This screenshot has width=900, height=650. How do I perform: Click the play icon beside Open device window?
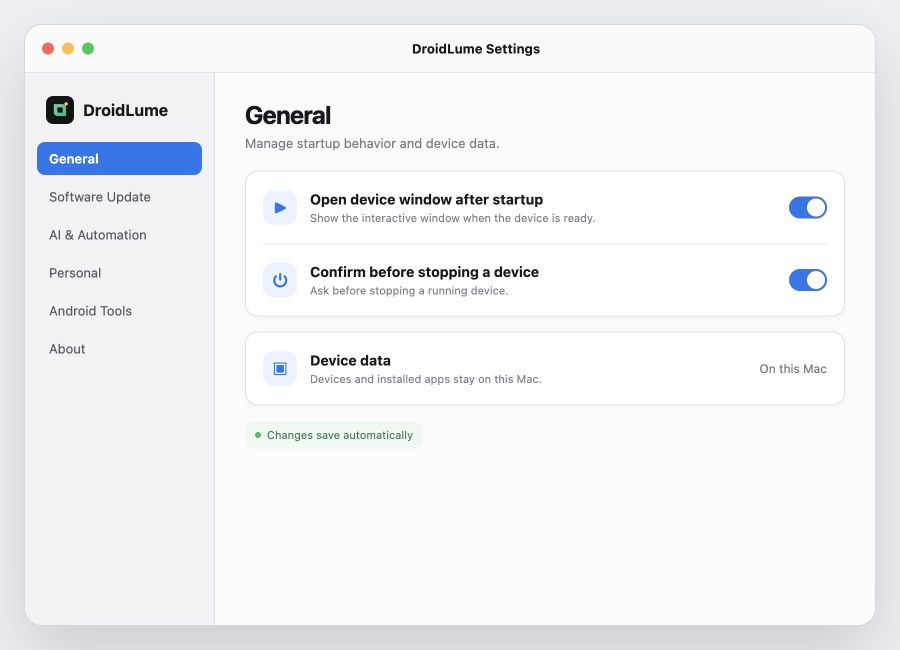click(280, 207)
